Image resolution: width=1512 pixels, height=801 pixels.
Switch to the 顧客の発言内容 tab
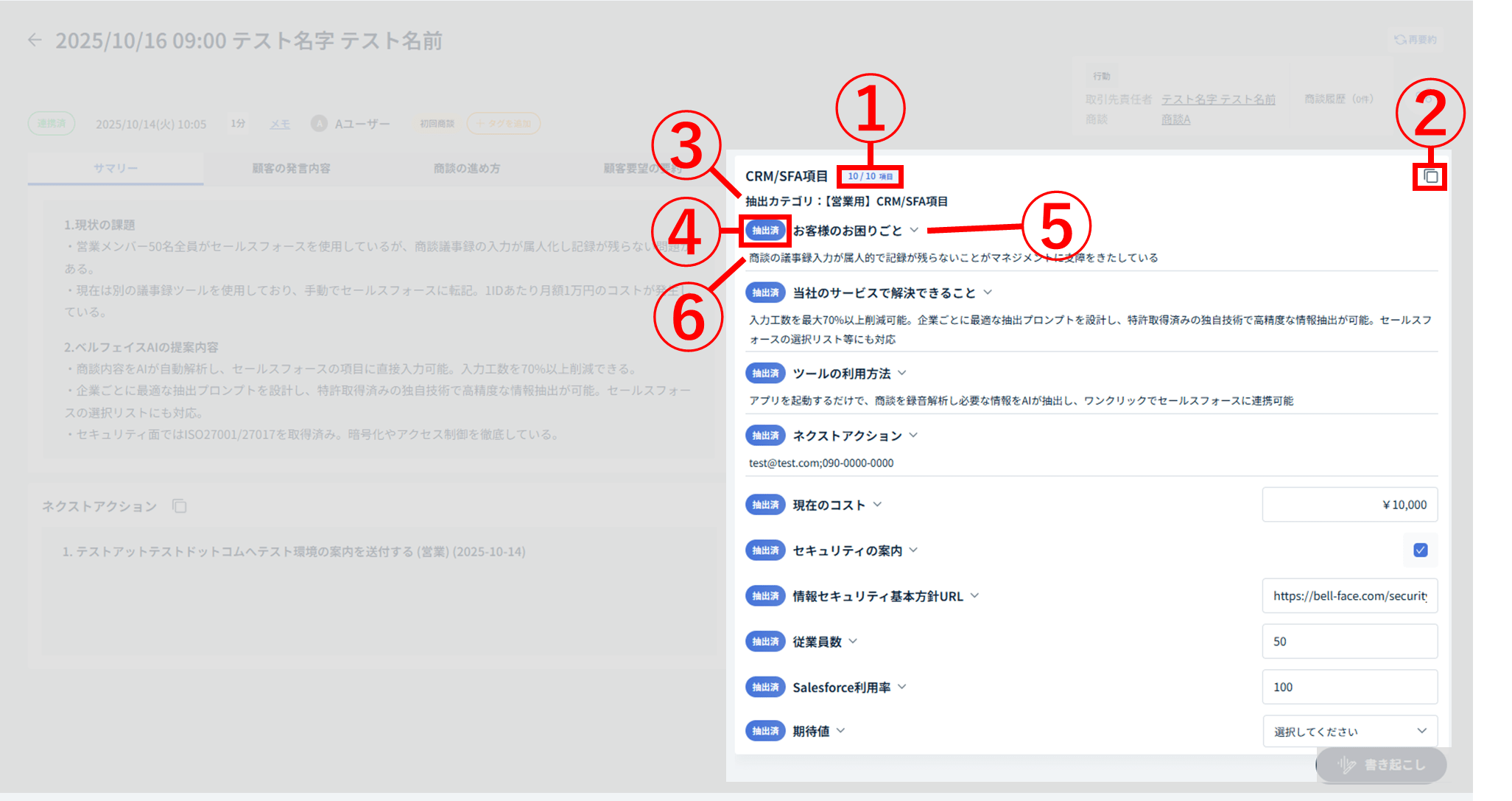click(291, 168)
